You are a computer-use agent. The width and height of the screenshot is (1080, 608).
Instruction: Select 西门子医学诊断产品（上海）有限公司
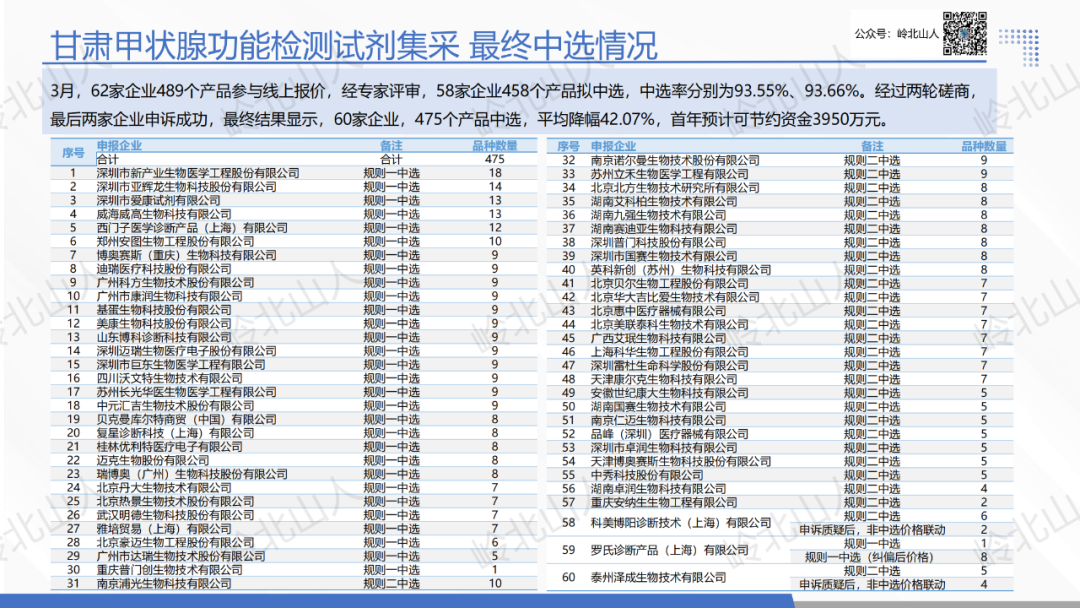tap(192, 228)
